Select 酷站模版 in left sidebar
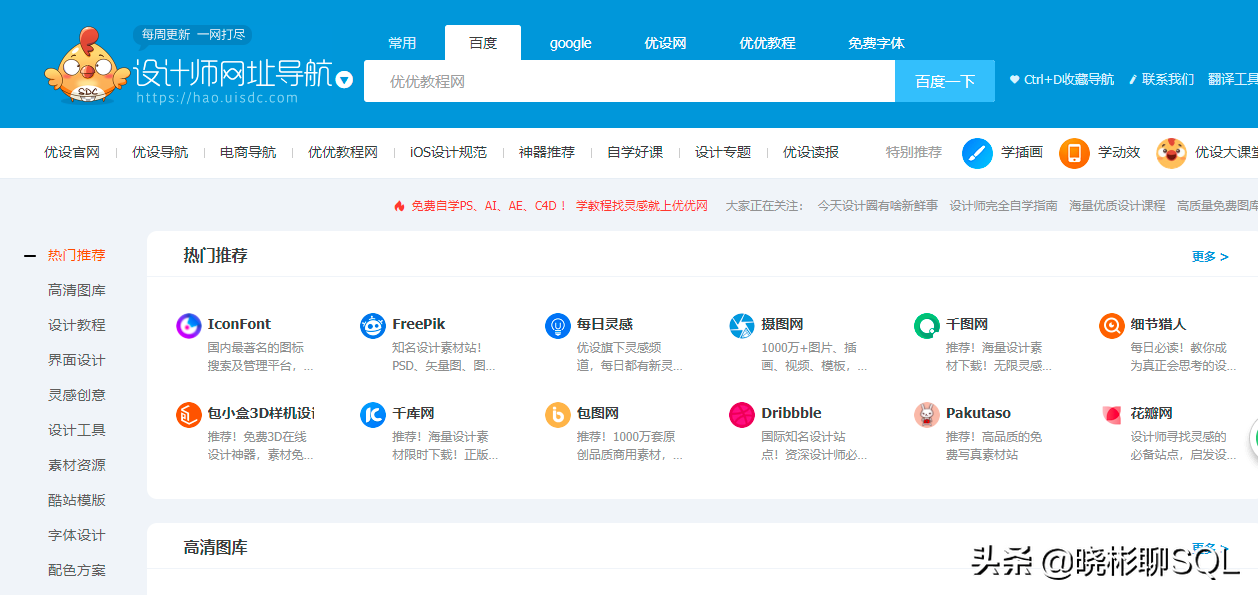The width and height of the screenshot is (1258, 595). [x=76, y=501]
